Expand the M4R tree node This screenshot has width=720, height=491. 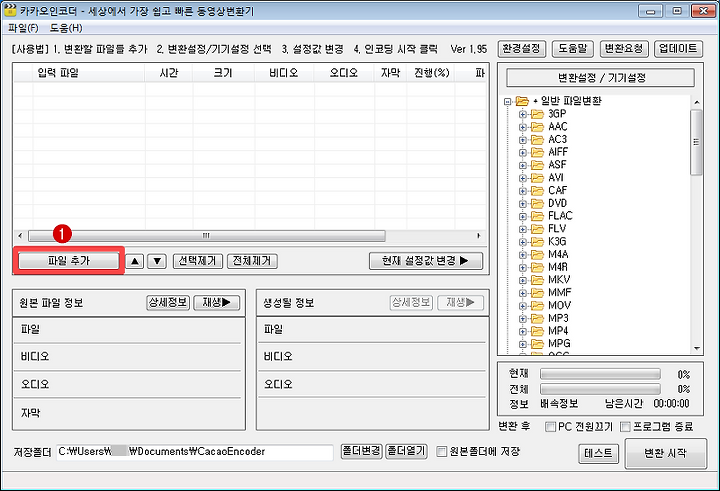[523, 268]
